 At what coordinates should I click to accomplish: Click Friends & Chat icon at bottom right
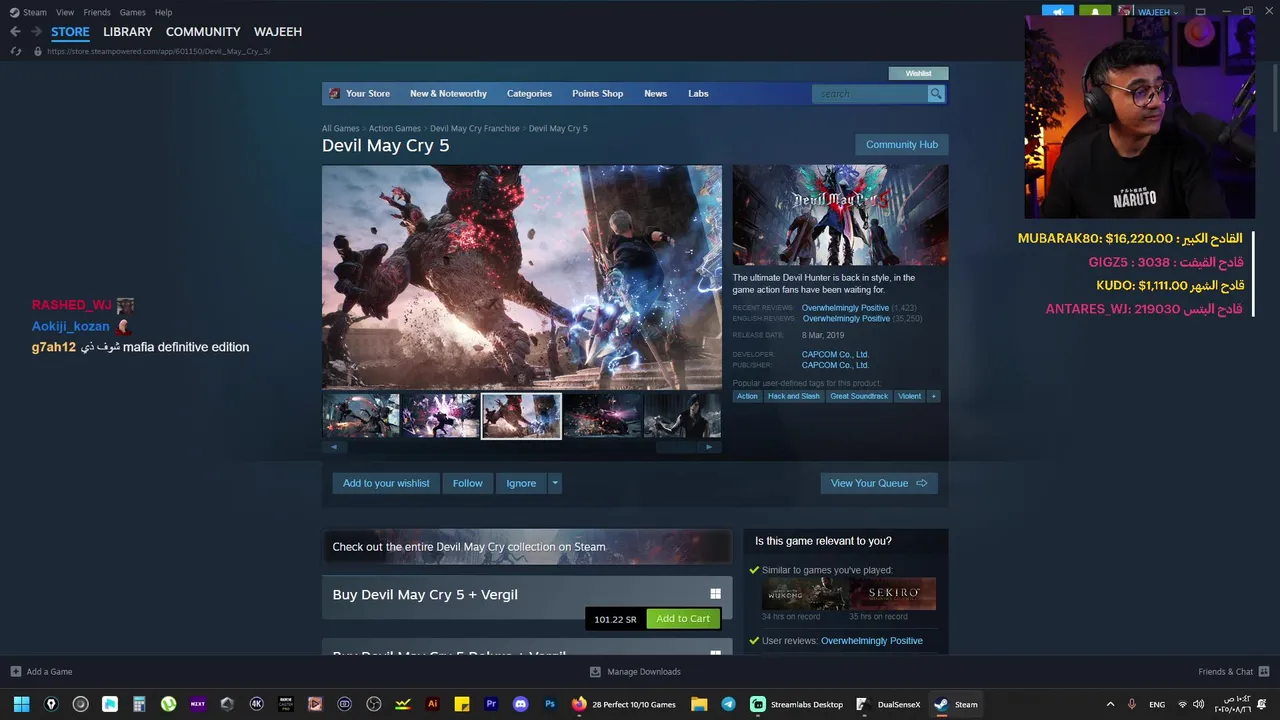(x=1264, y=672)
